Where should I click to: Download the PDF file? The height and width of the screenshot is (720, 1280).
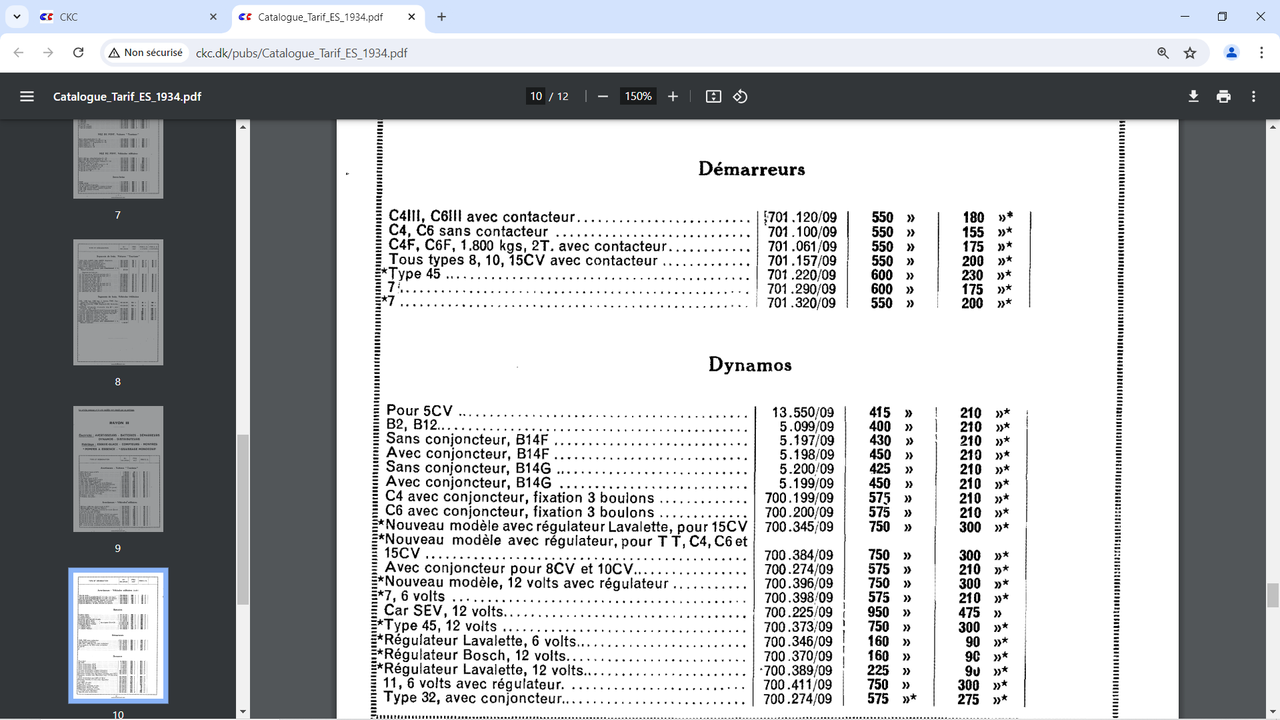point(1193,96)
